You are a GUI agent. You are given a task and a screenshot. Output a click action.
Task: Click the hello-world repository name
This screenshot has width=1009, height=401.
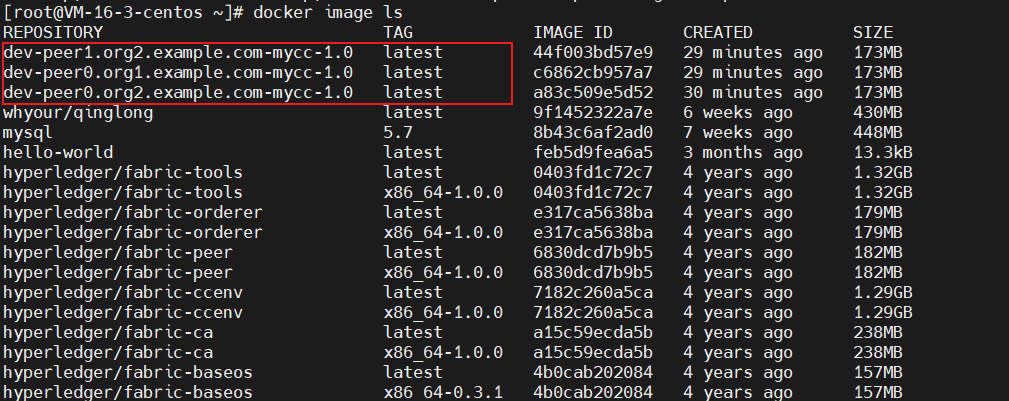(x=58, y=153)
